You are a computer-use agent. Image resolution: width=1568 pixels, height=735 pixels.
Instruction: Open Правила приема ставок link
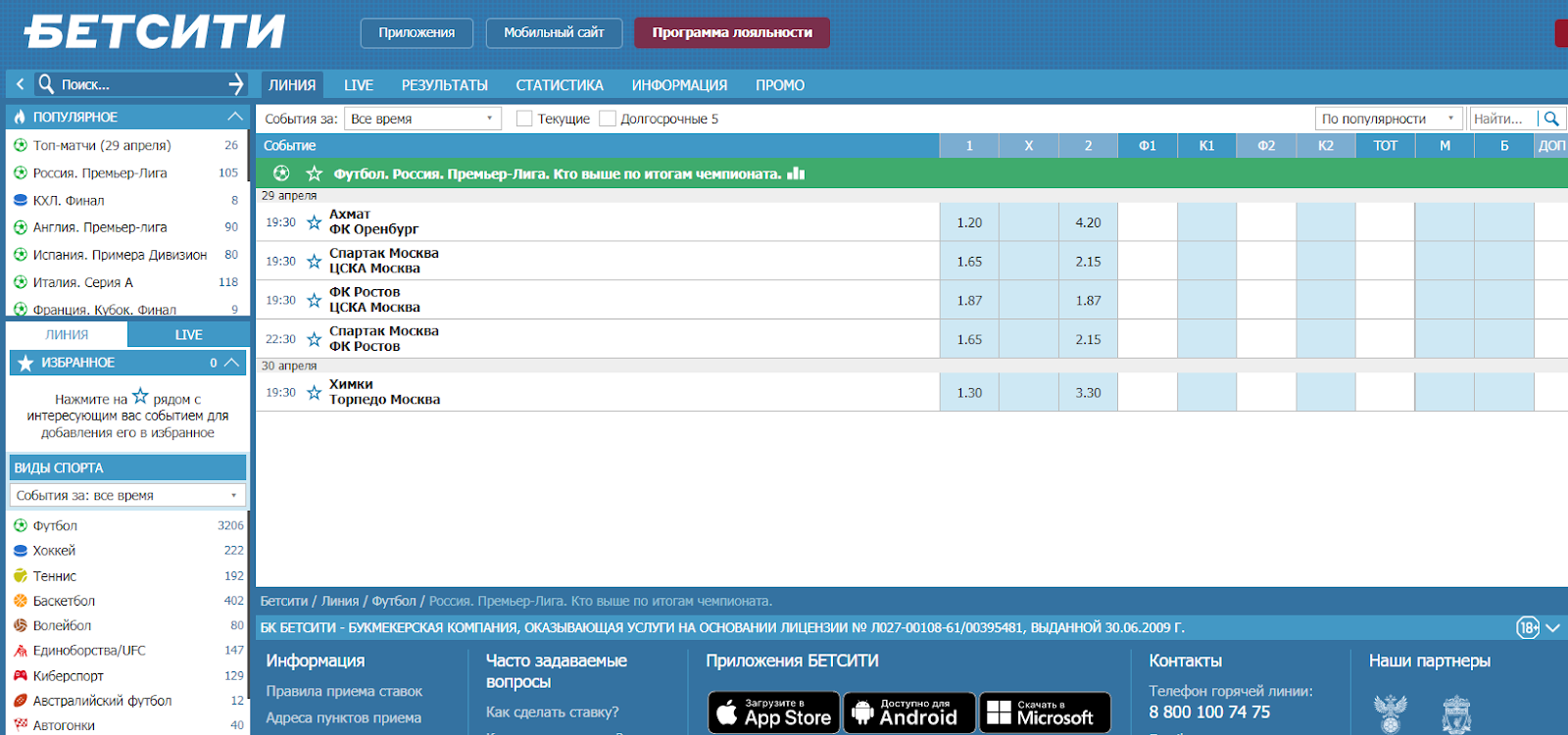pos(344,691)
